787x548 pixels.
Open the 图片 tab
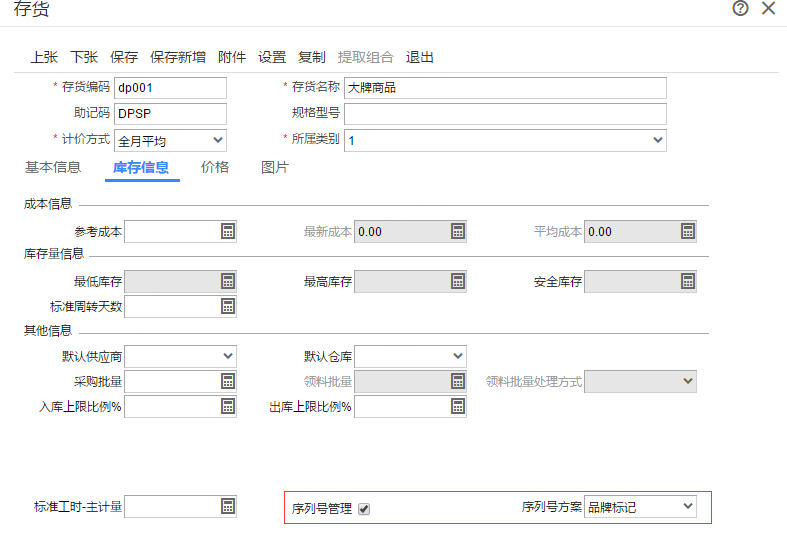tap(275, 168)
